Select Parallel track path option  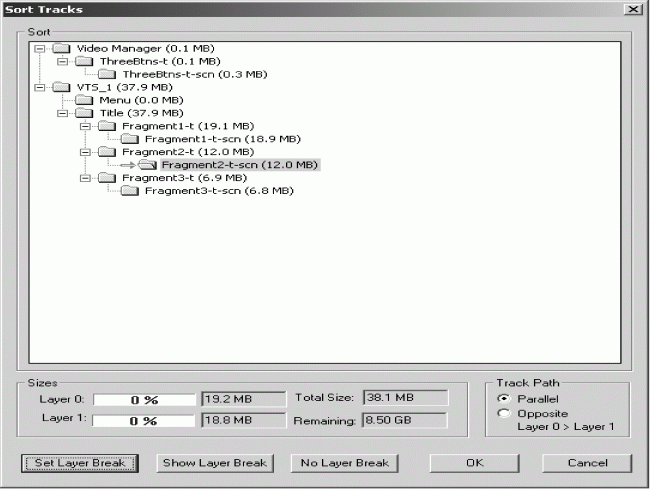click(504, 399)
